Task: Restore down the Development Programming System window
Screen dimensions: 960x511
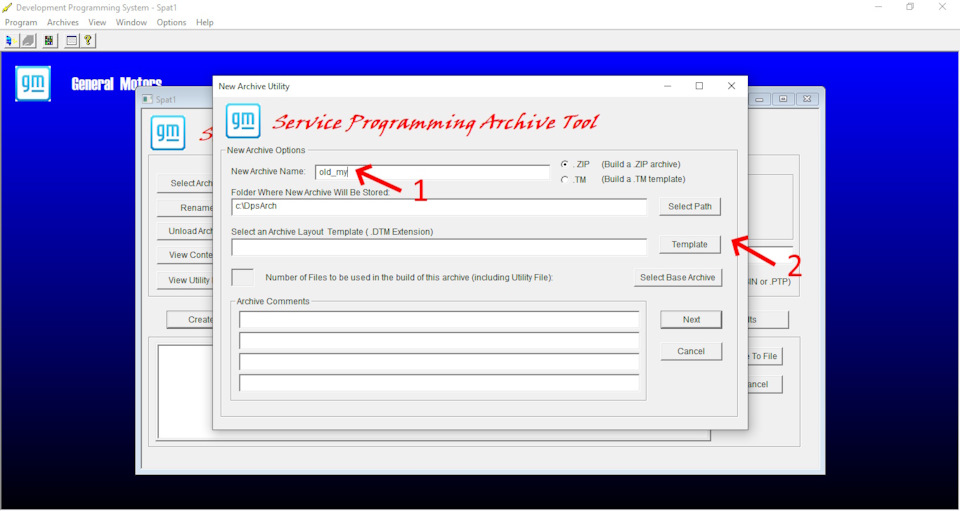Action: click(x=910, y=7)
